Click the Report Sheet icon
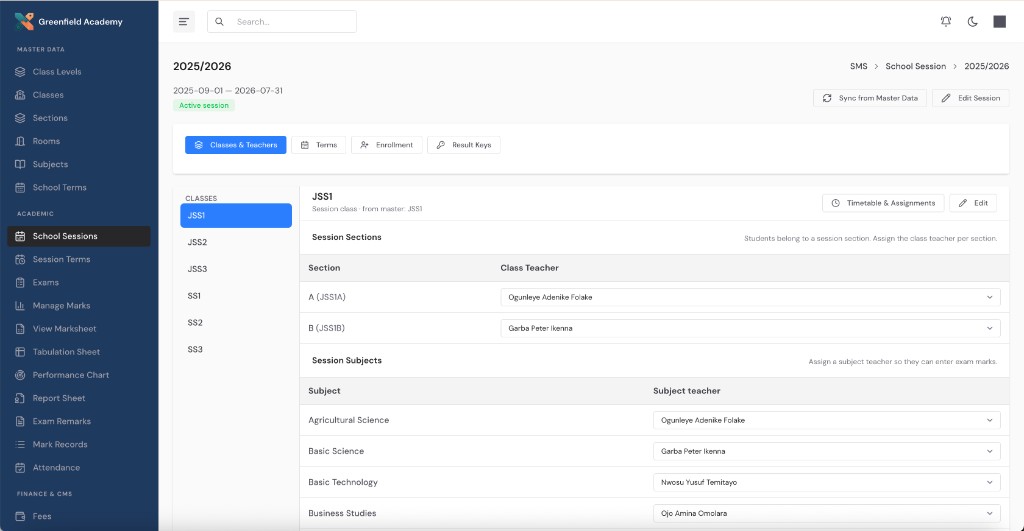The height and width of the screenshot is (531, 1024). coord(20,398)
